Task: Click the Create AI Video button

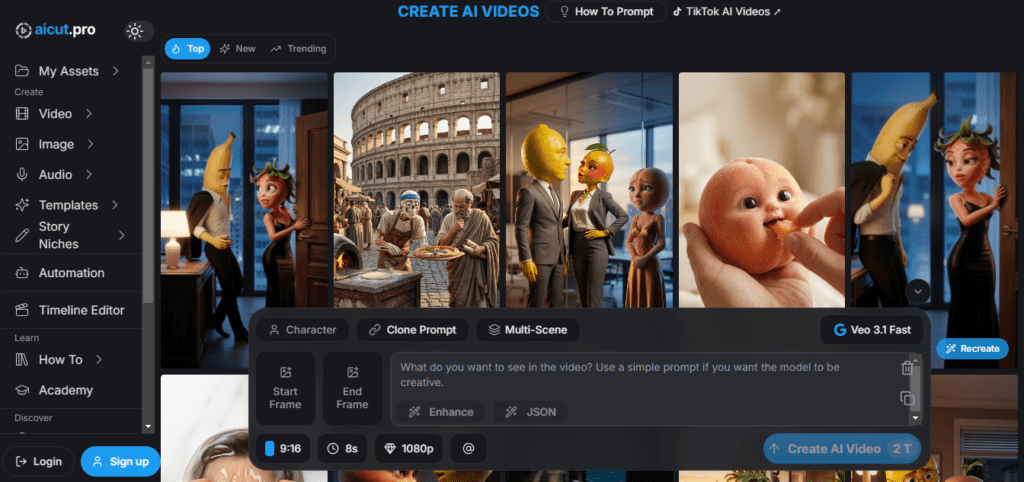Action: [x=842, y=449]
